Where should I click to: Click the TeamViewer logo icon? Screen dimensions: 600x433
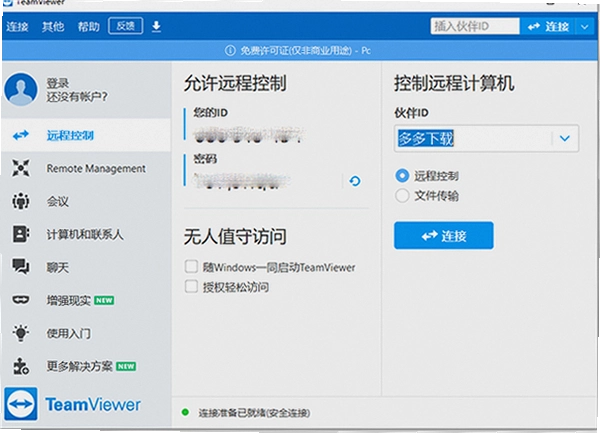point(21,404)
